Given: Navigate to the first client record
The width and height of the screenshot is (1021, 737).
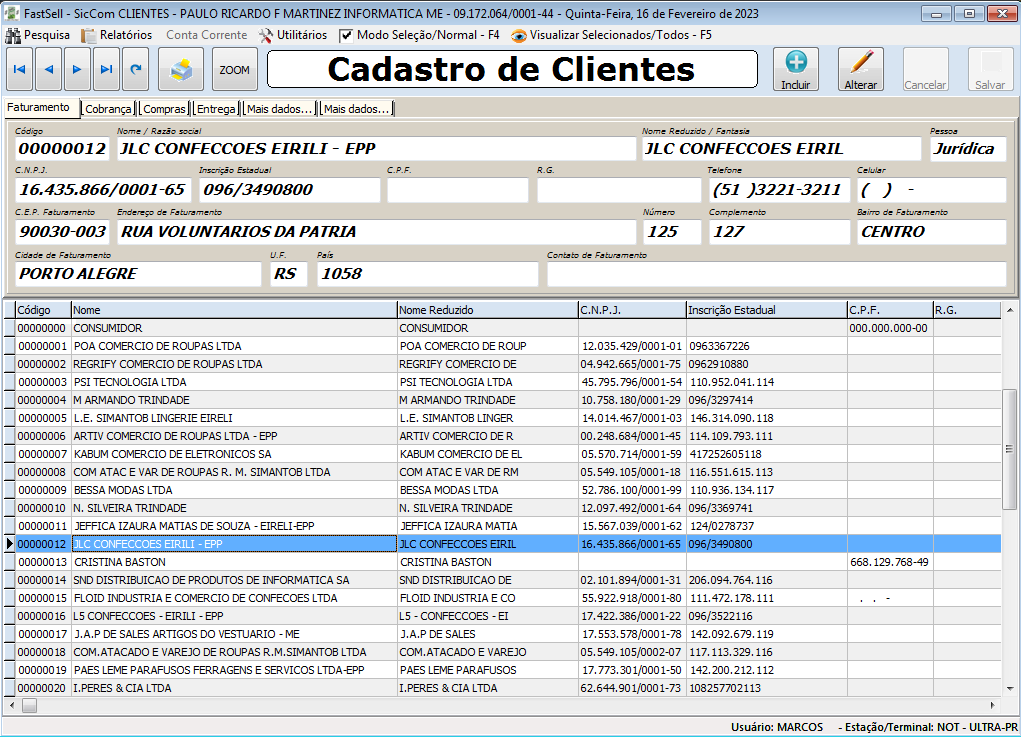Looking at the screenshot, I should pos(20,69).
